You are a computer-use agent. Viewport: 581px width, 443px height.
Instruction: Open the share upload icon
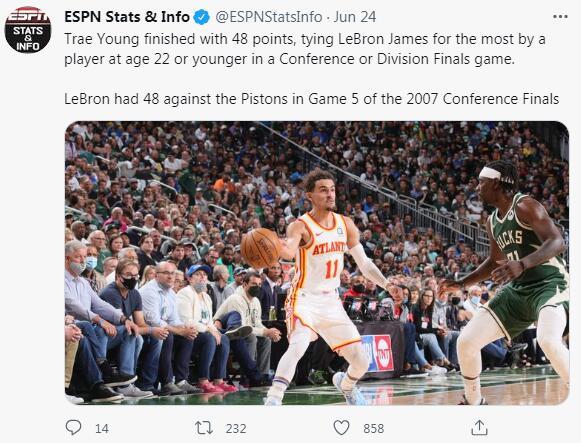[479, 427]
